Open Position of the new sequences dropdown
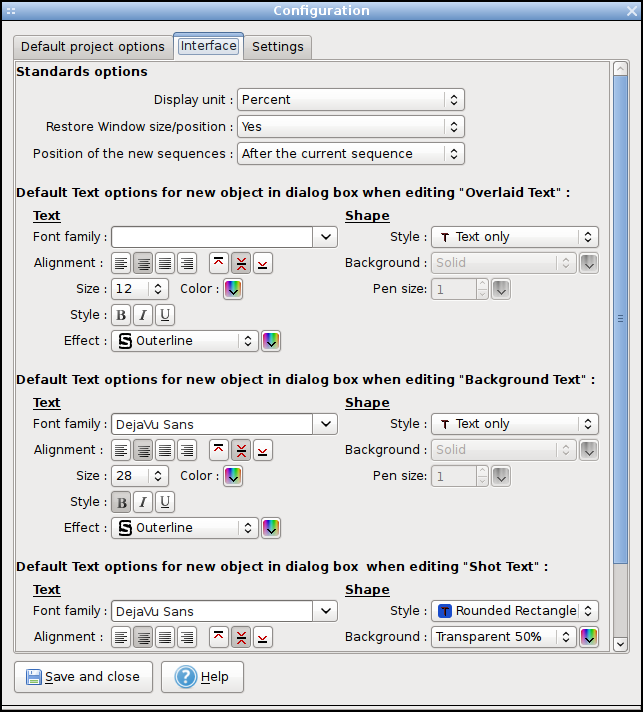The image size is (643, 712). (x=351, y=153)
